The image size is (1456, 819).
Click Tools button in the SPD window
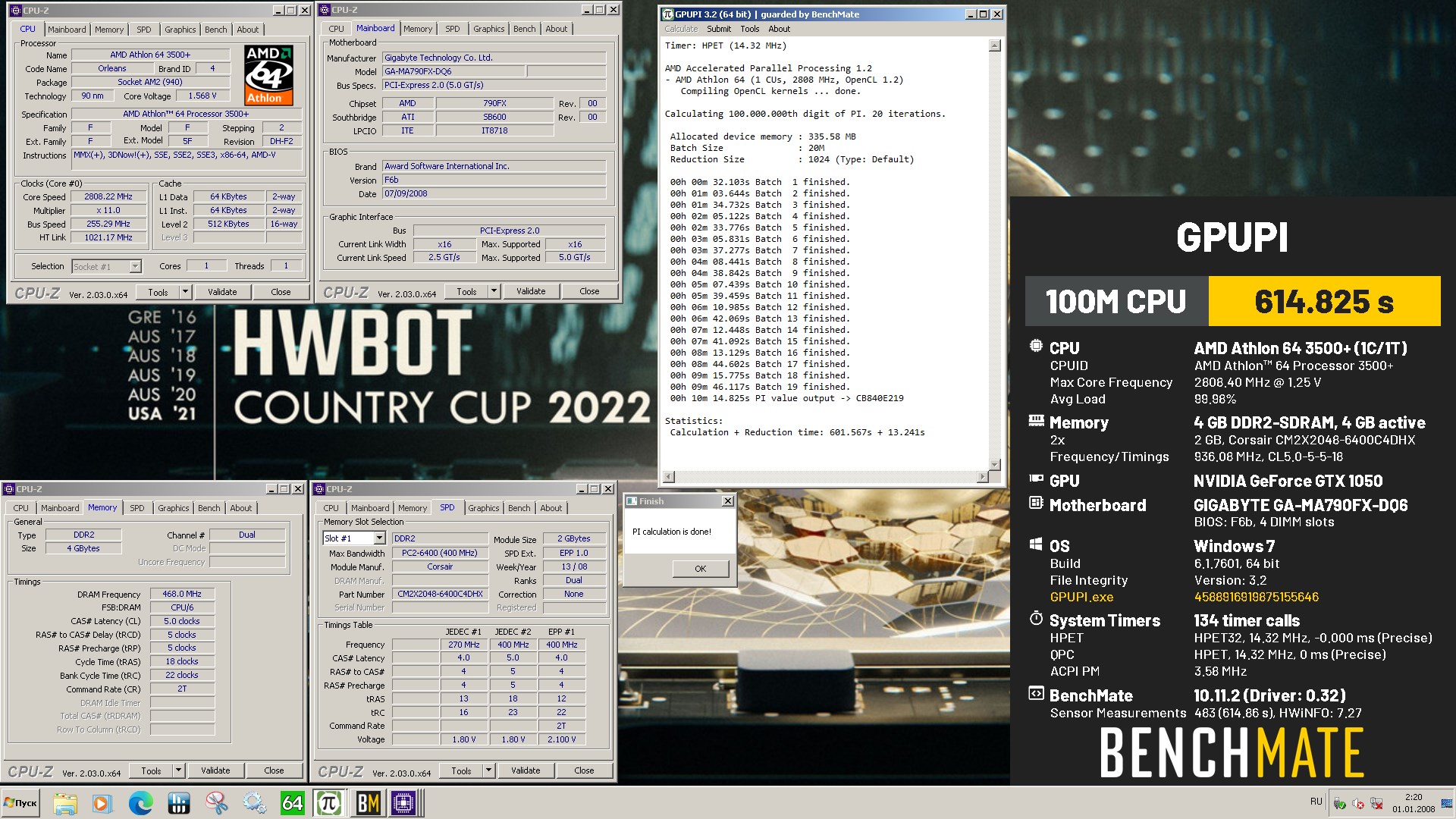click(x=461, y=770)
